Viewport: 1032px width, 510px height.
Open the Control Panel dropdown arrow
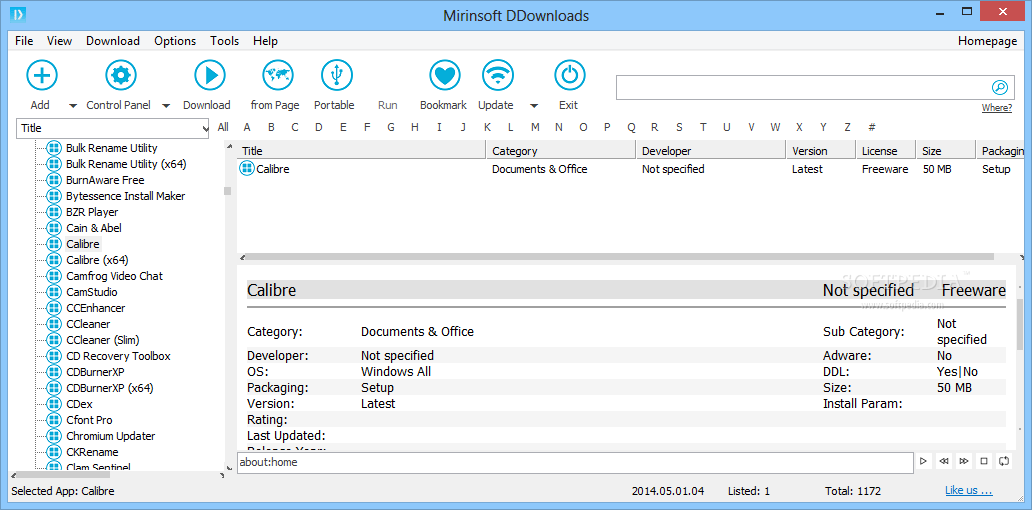click(166, 106)
